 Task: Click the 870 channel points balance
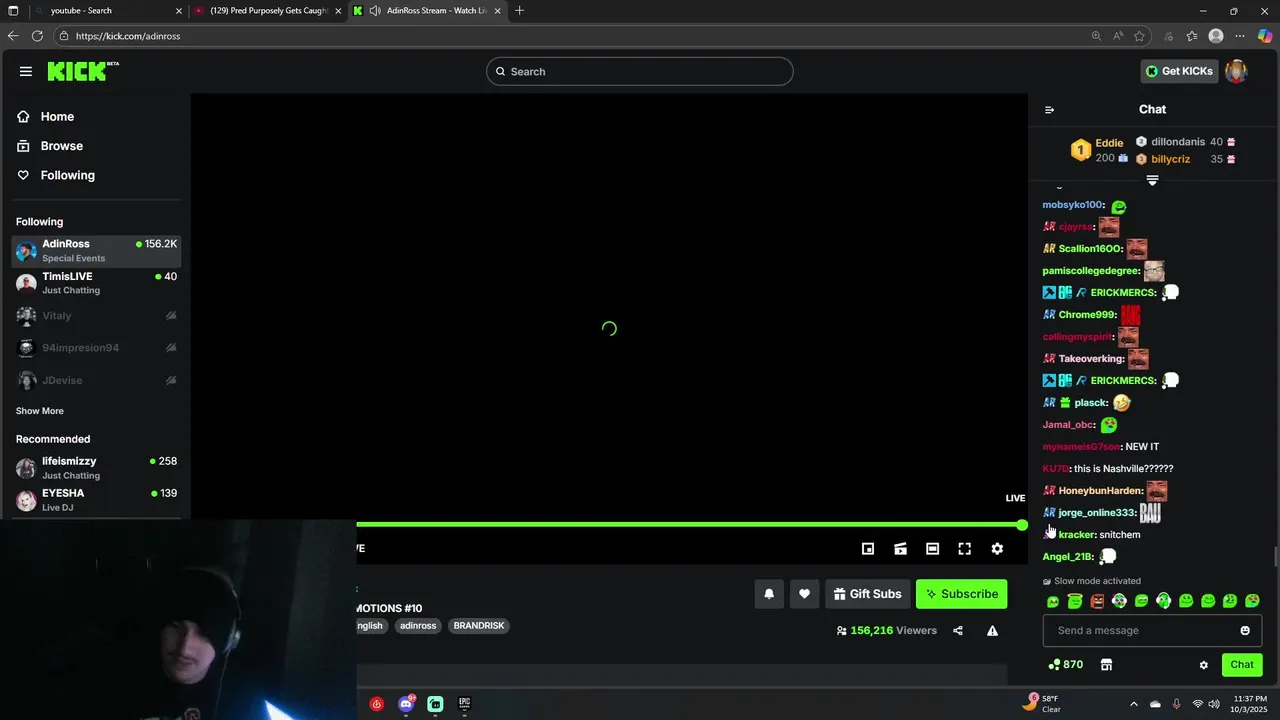coord(1065,665)
